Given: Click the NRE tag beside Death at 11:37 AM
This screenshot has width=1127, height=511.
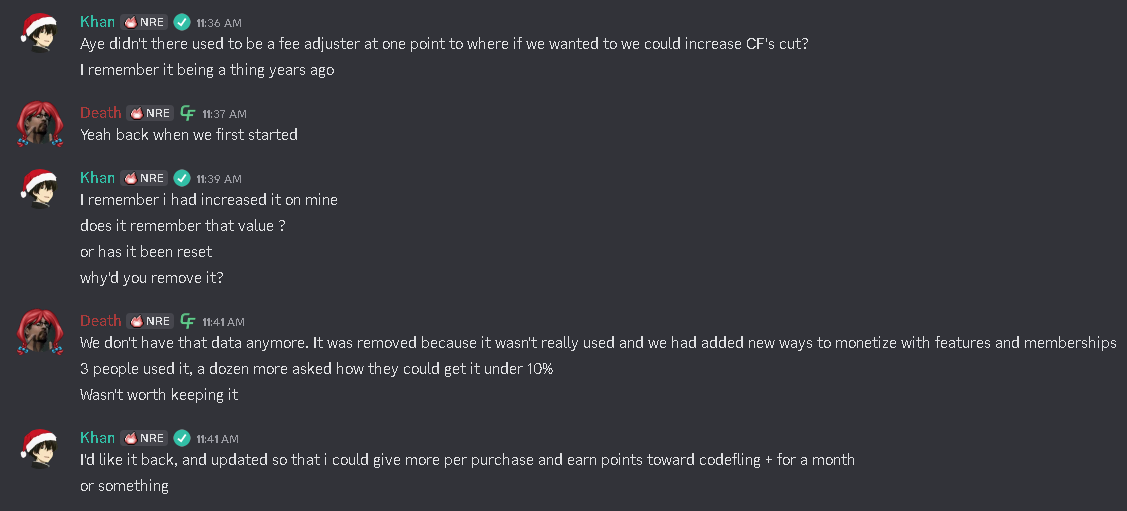Looking at the screenshot, I should pyautogui.click(x=149, y=114).
